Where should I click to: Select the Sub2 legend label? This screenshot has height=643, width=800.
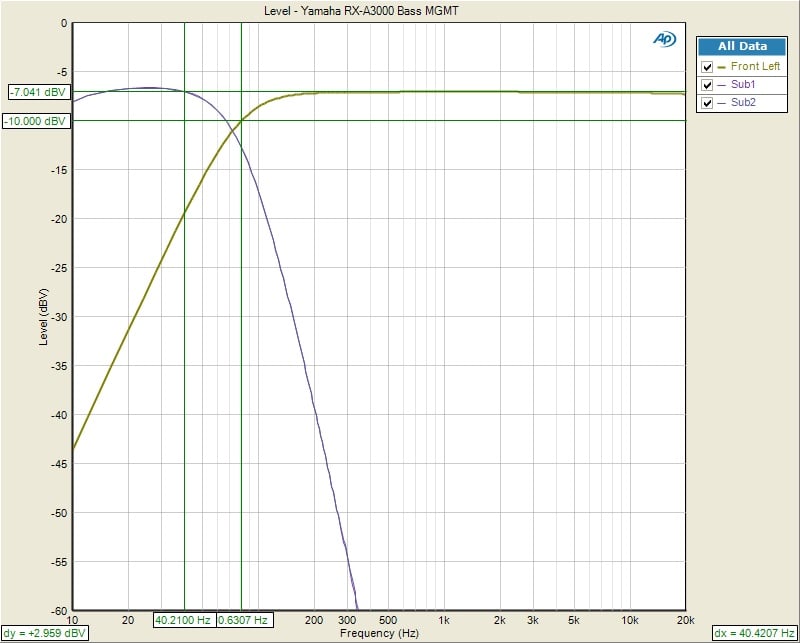click(x=743, y=102)
